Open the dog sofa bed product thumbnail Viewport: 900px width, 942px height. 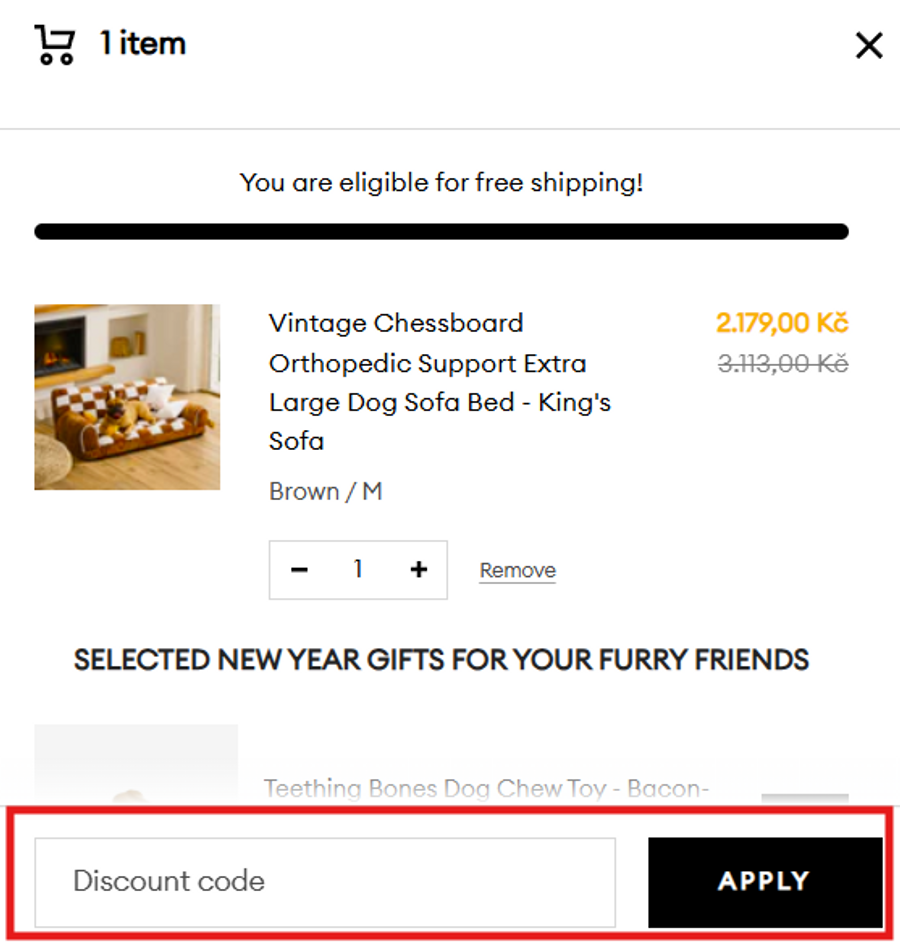(x=127, y=397)
